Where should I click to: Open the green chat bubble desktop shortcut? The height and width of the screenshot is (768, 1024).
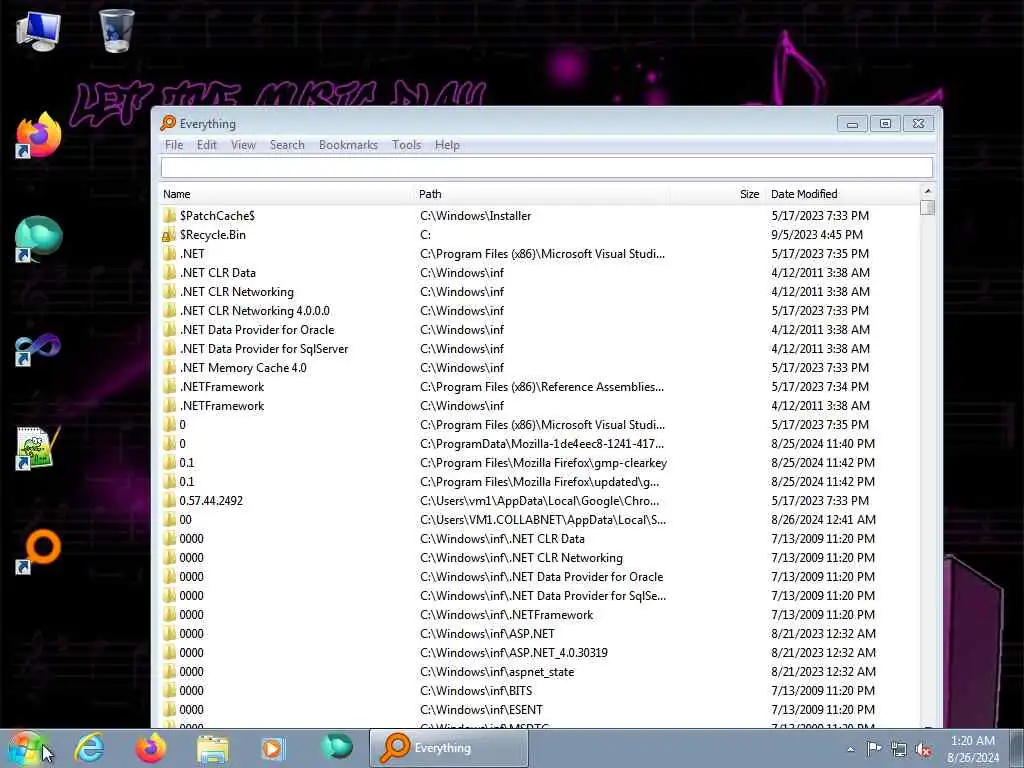click(x=38, y=239)
